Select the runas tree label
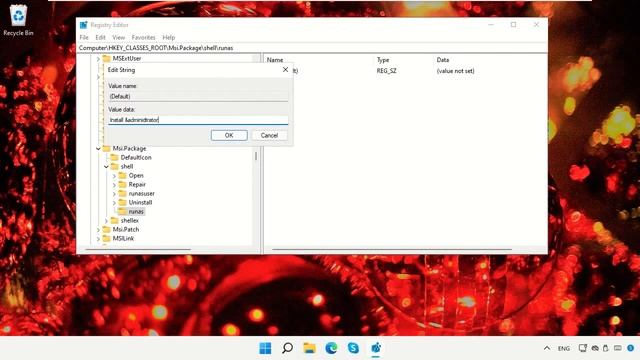 click(136, 211)
